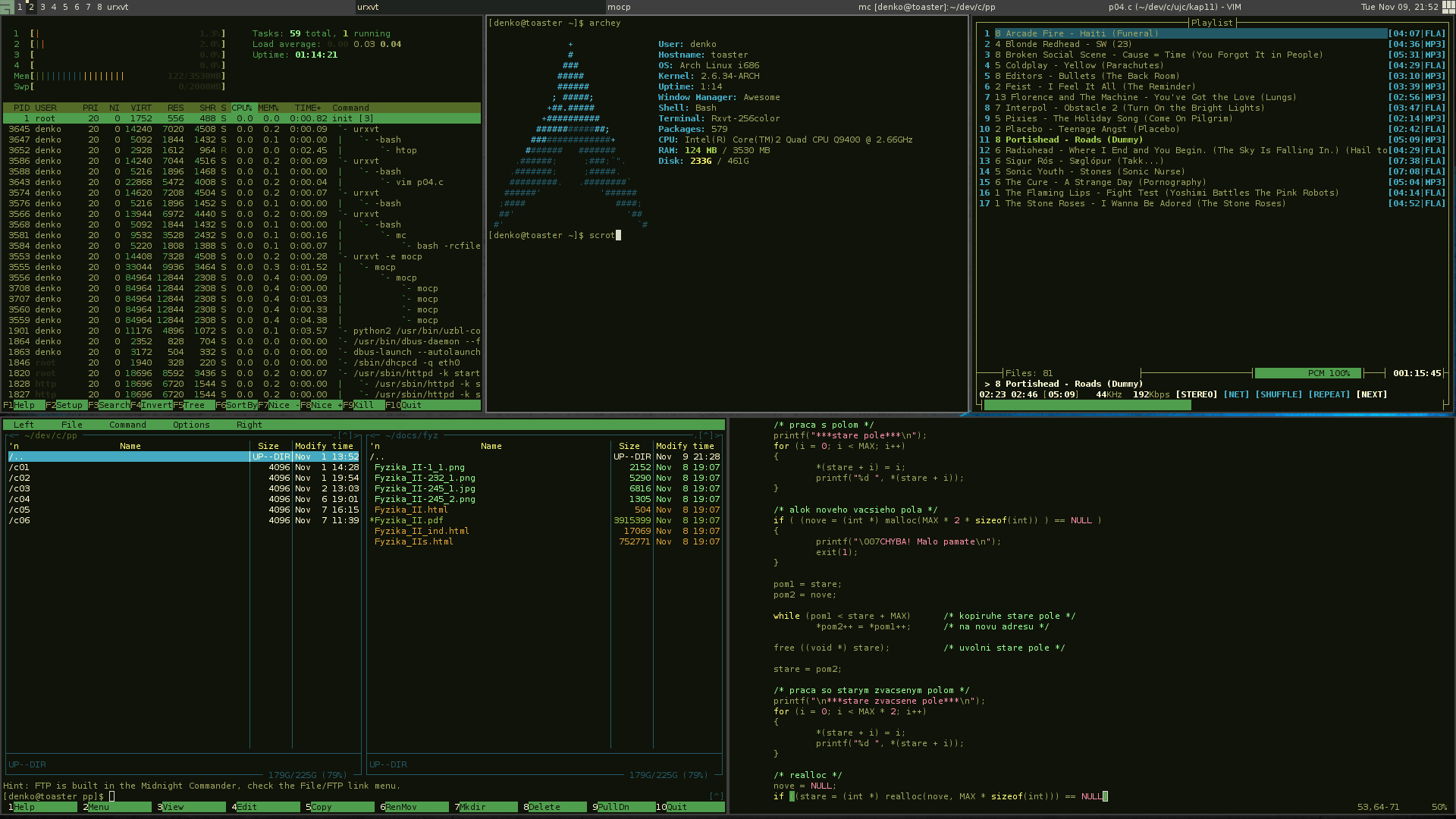Toggle REPEAT in the mocp player
Image resolution: width=1456 pixels, height=819 pixels.
[1329, 394]
